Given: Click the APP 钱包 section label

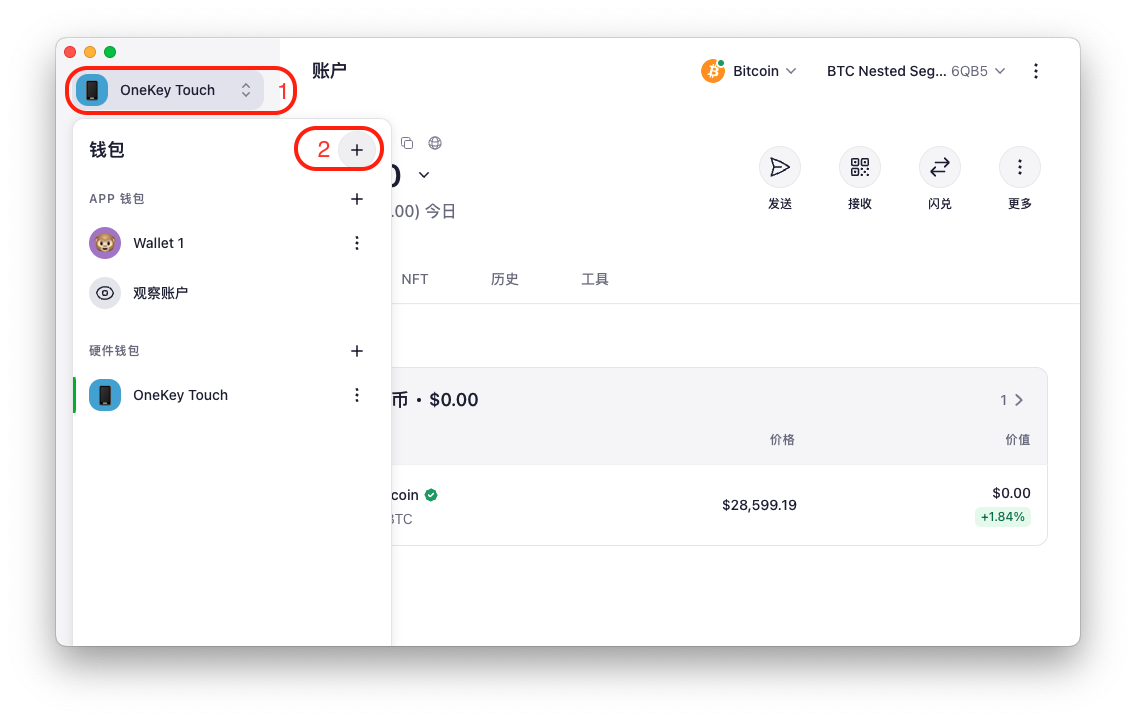Looking at the screenshot, I should pyautogui.click(x=117, y=199).
